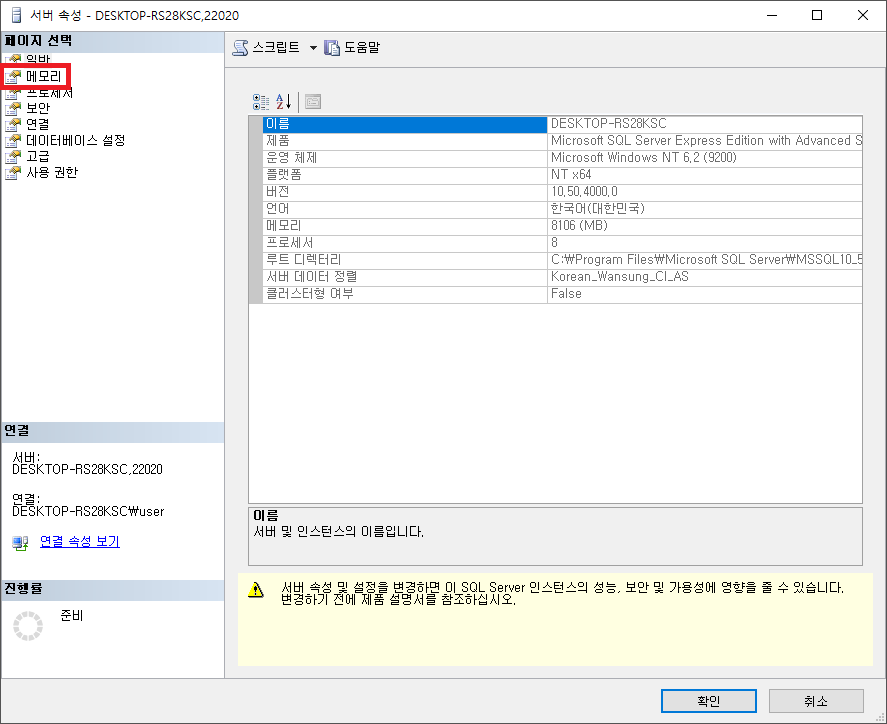Click the warning triangle icon
The height and width of the screenshot is (724, 887).
point(256,590)
